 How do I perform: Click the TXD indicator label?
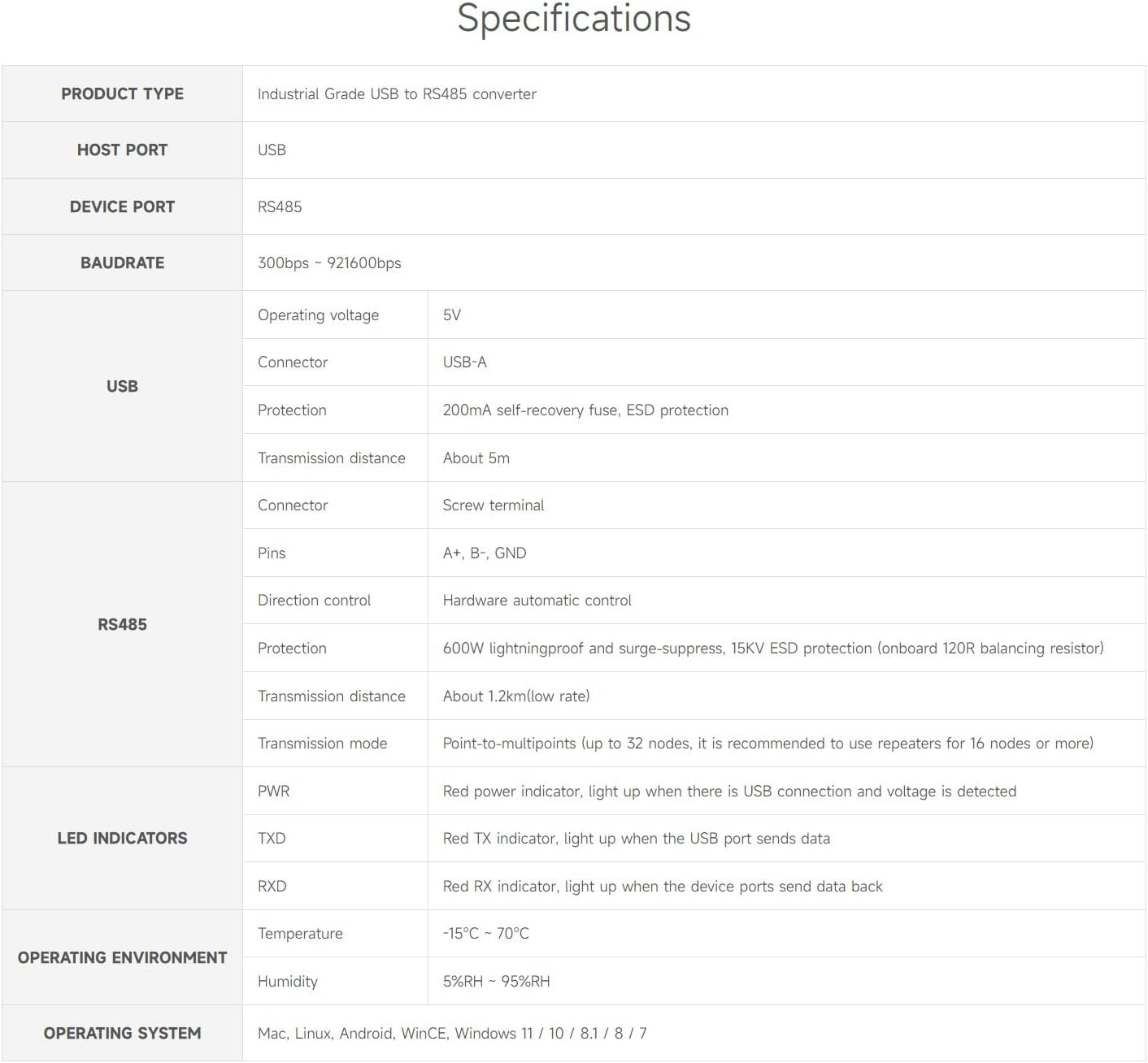272,838
